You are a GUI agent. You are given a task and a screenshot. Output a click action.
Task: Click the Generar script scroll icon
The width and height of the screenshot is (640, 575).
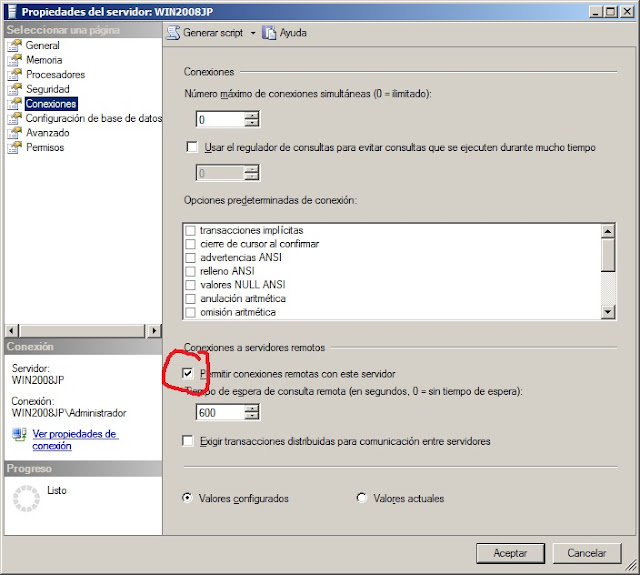click(173, 33)
